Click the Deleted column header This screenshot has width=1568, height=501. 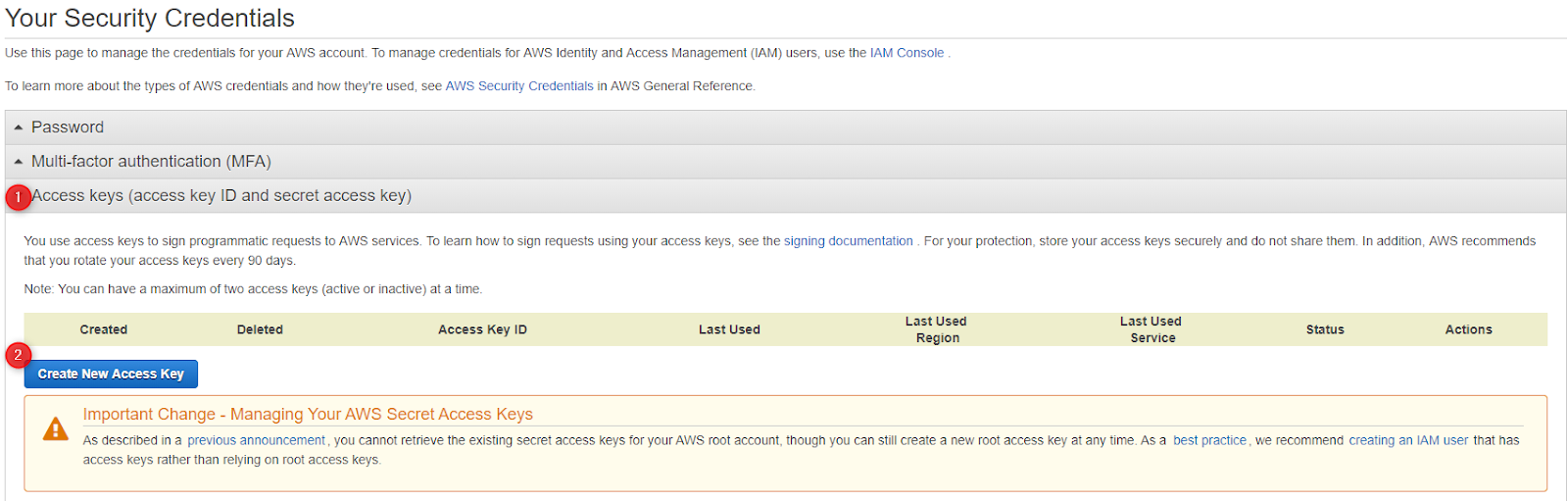260,329
